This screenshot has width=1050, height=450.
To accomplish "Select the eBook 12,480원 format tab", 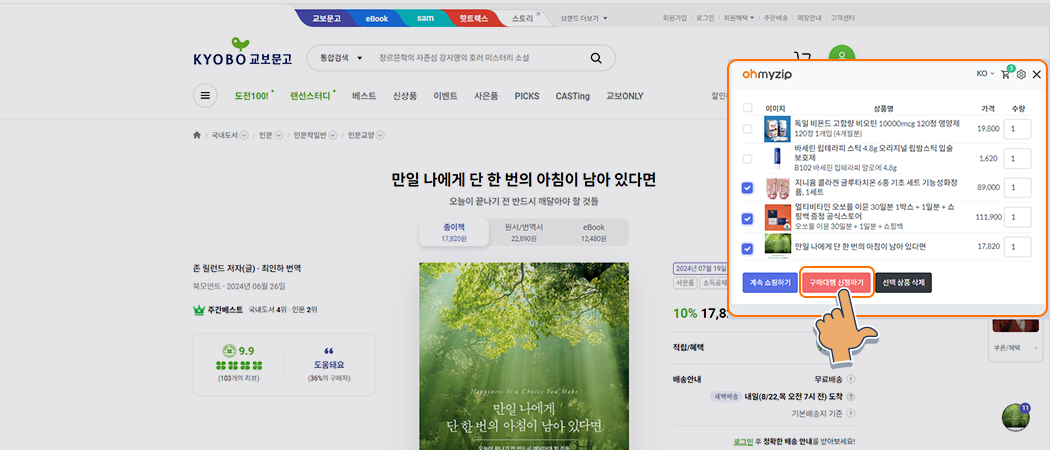I will coord(593,232).
